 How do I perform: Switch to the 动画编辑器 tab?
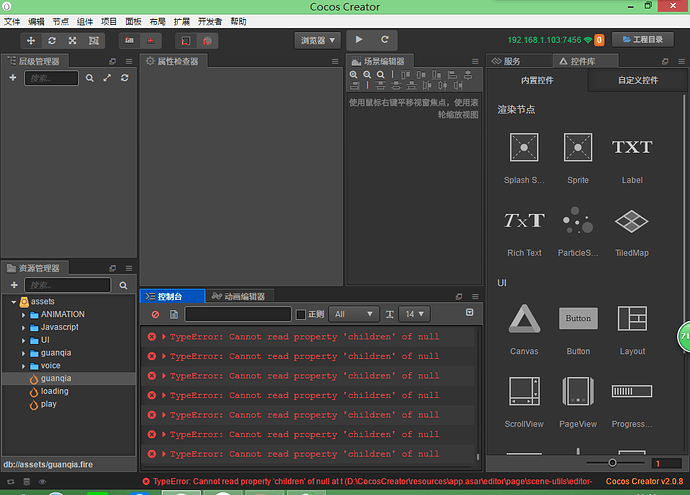pos(239,297)
